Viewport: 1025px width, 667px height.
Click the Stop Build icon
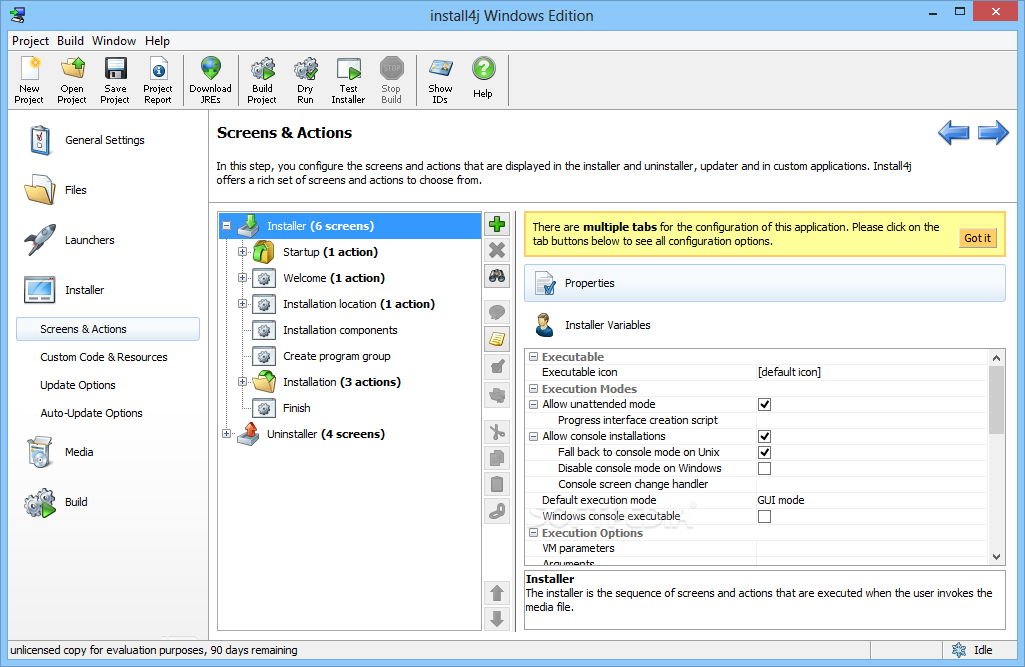[x=392, y=80]
